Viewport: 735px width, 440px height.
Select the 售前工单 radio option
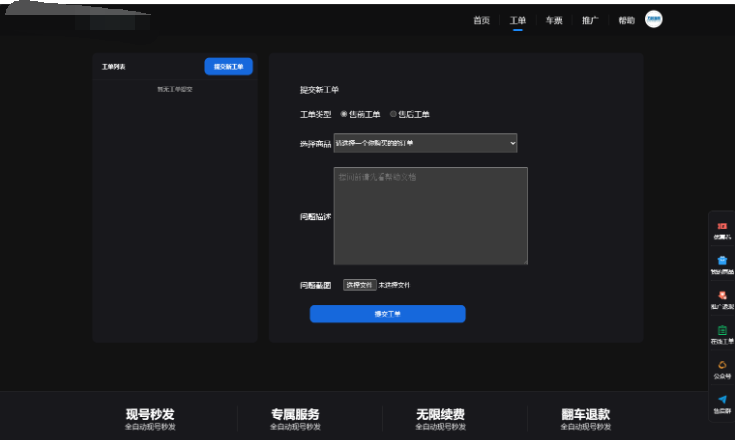[344, 114]
